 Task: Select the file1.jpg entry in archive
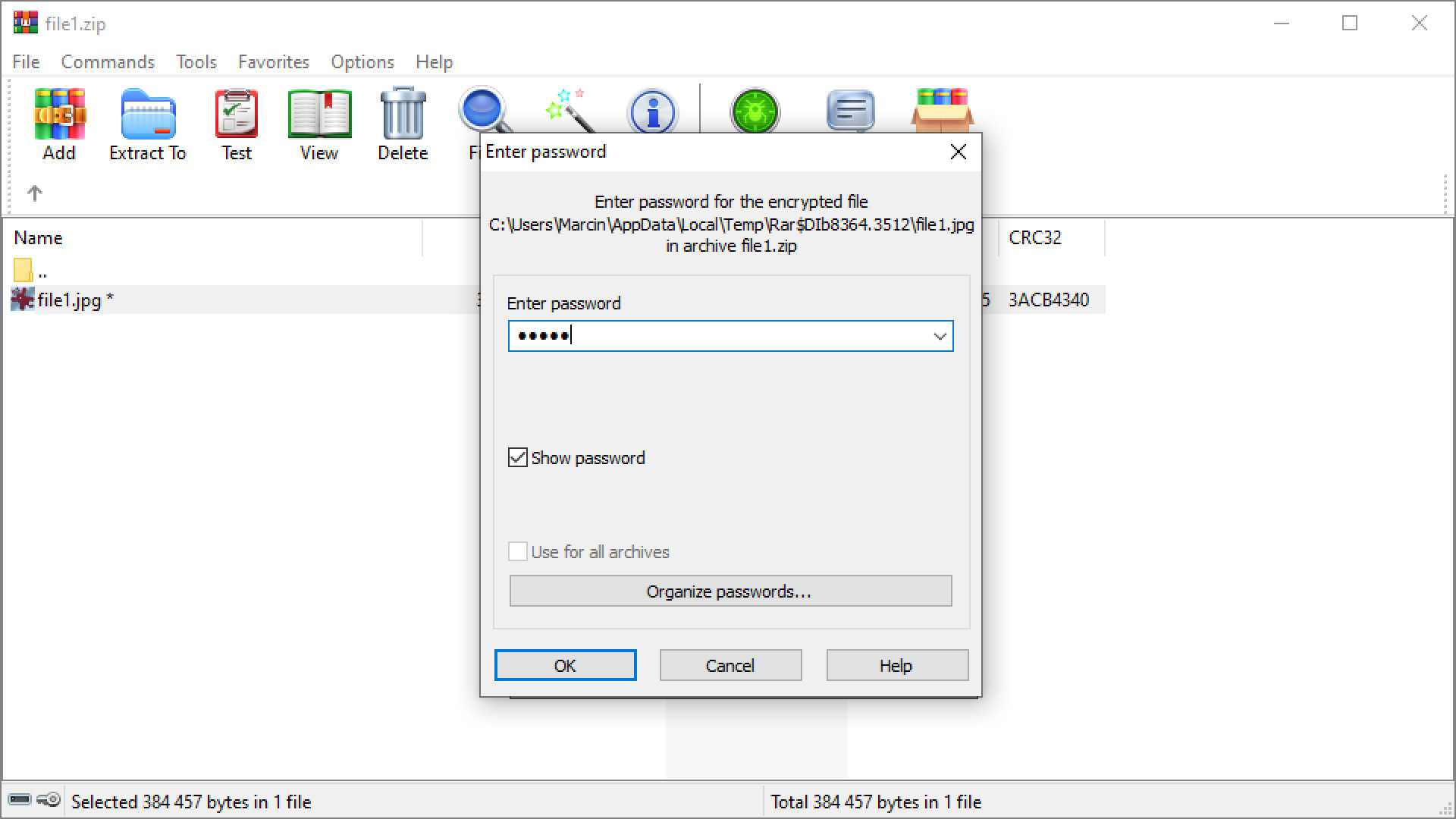[75, 299]
